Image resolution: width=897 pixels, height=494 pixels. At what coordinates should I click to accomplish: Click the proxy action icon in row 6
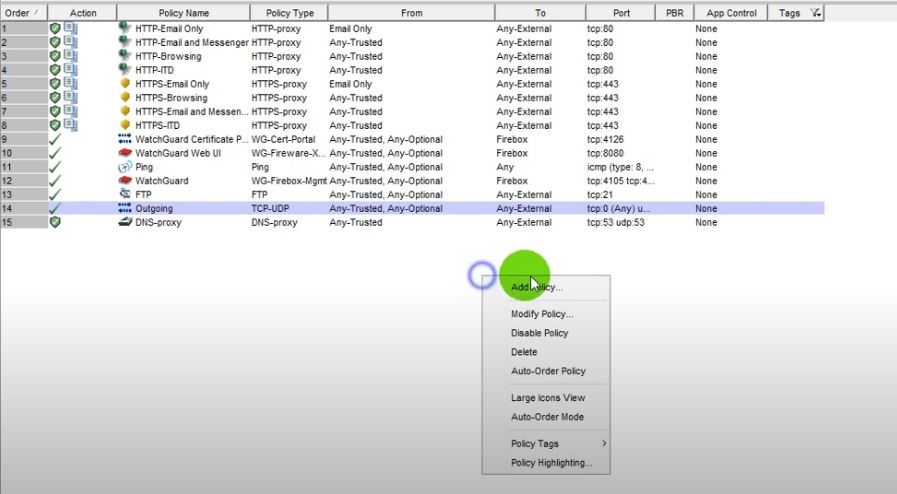(x=70, y=97)
